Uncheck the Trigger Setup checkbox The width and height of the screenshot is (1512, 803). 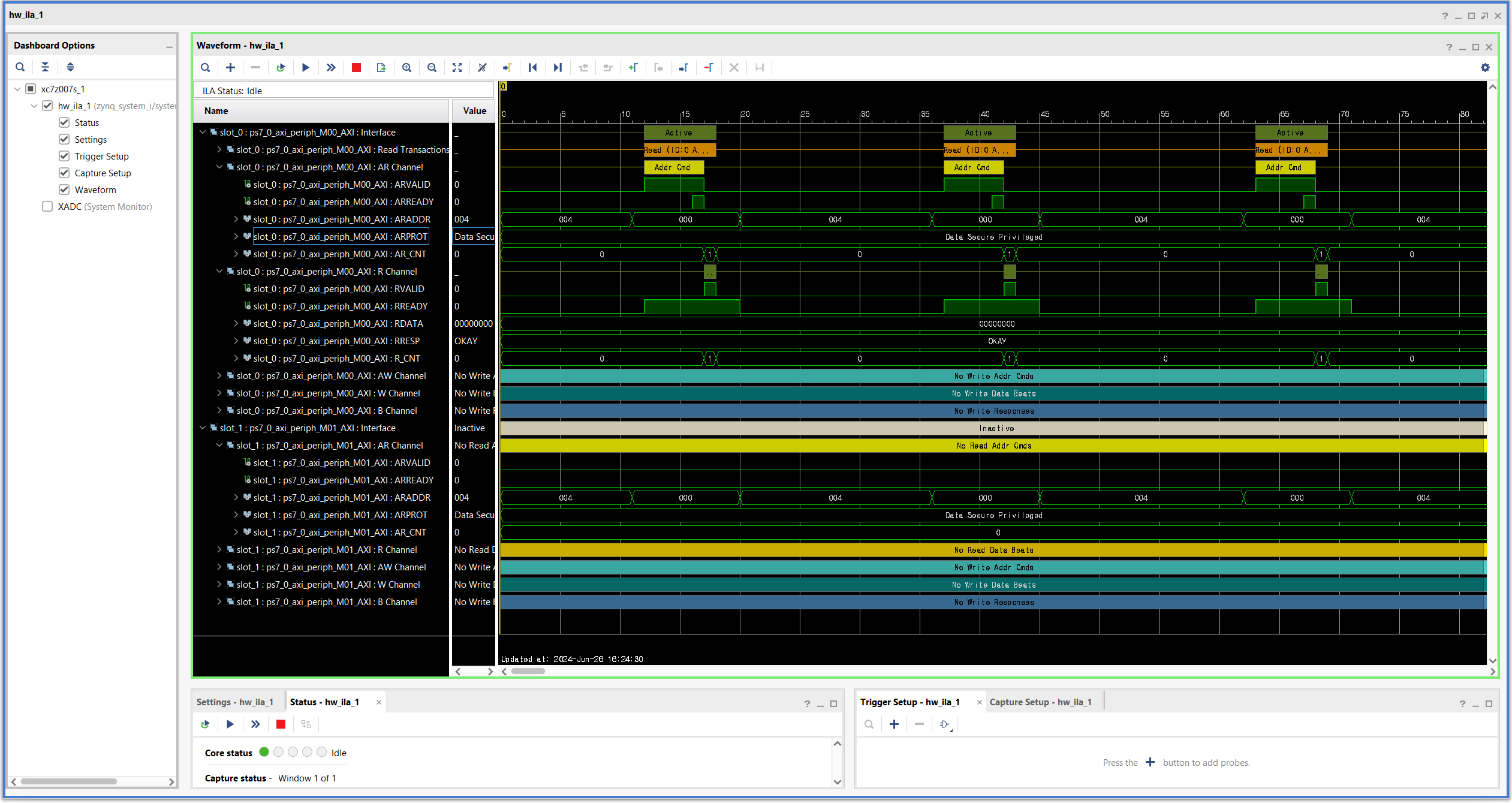click(x=64, y=157)
